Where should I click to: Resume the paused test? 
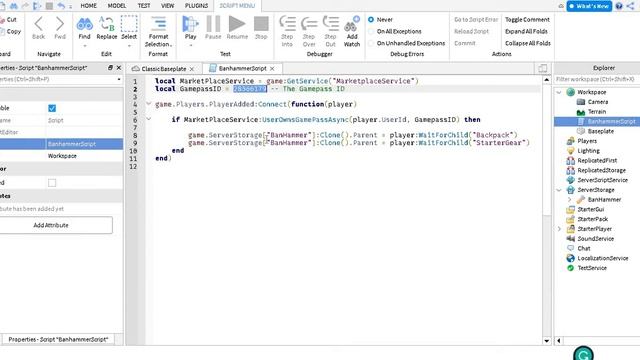pos(237,28)
